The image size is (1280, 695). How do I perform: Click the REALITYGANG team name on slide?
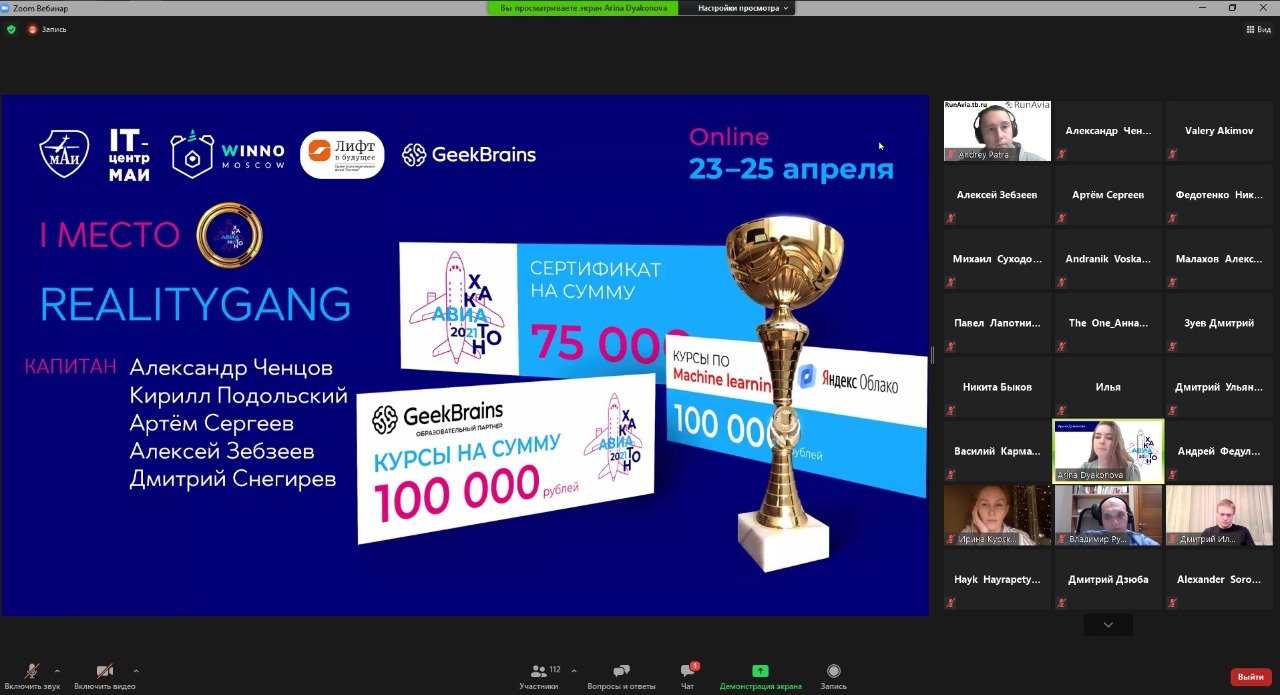(x=195, y=305)
